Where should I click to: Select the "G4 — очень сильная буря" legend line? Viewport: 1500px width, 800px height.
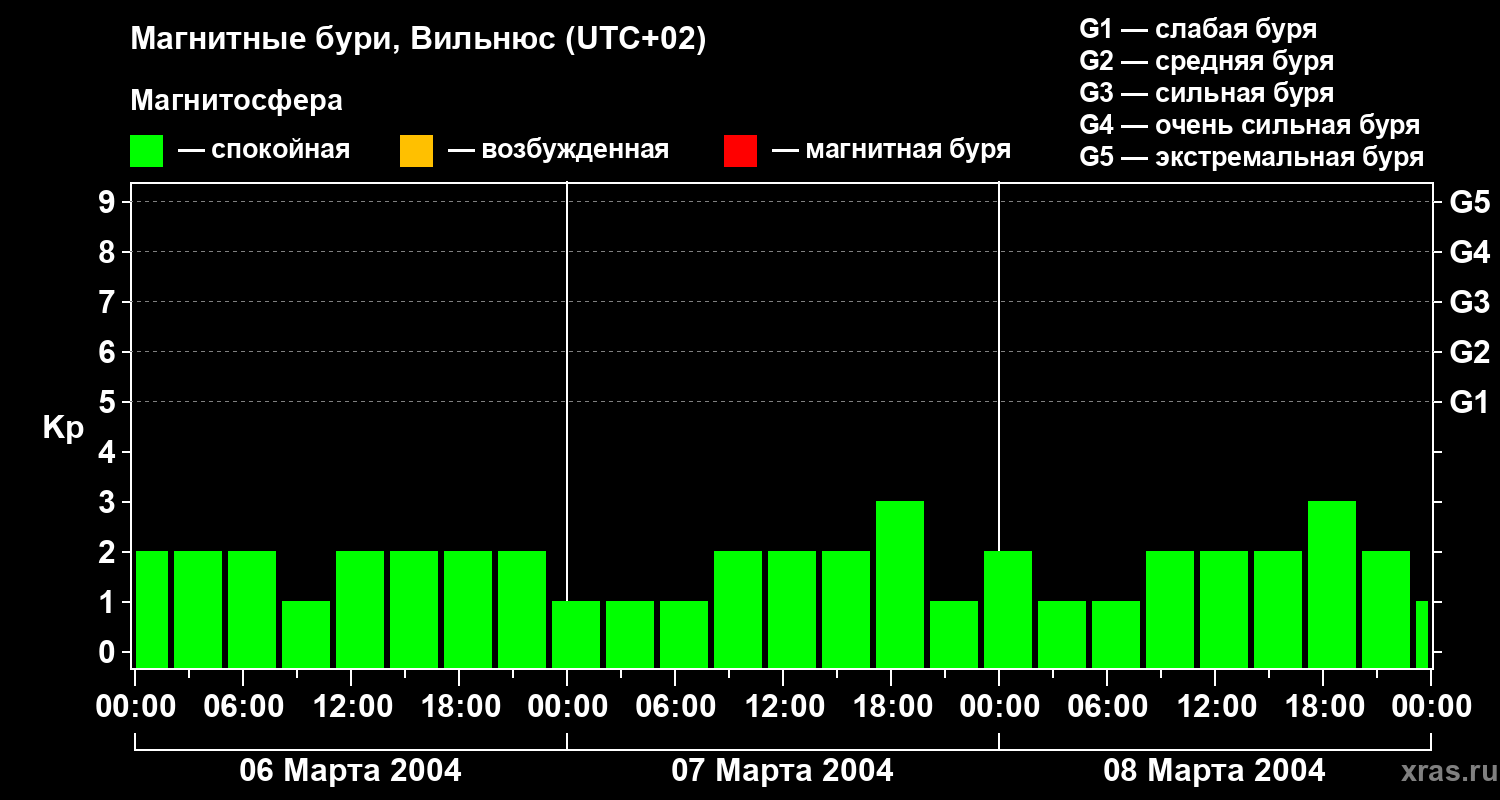coord(1250,125)
